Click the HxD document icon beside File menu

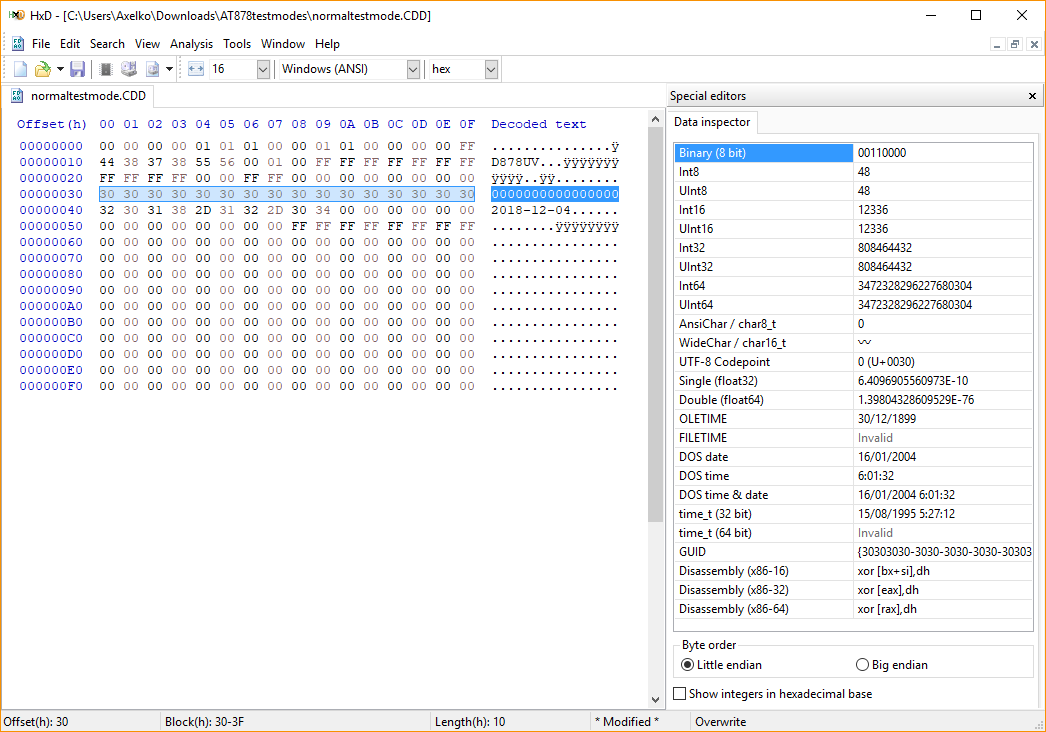click(x=18, y=43)
